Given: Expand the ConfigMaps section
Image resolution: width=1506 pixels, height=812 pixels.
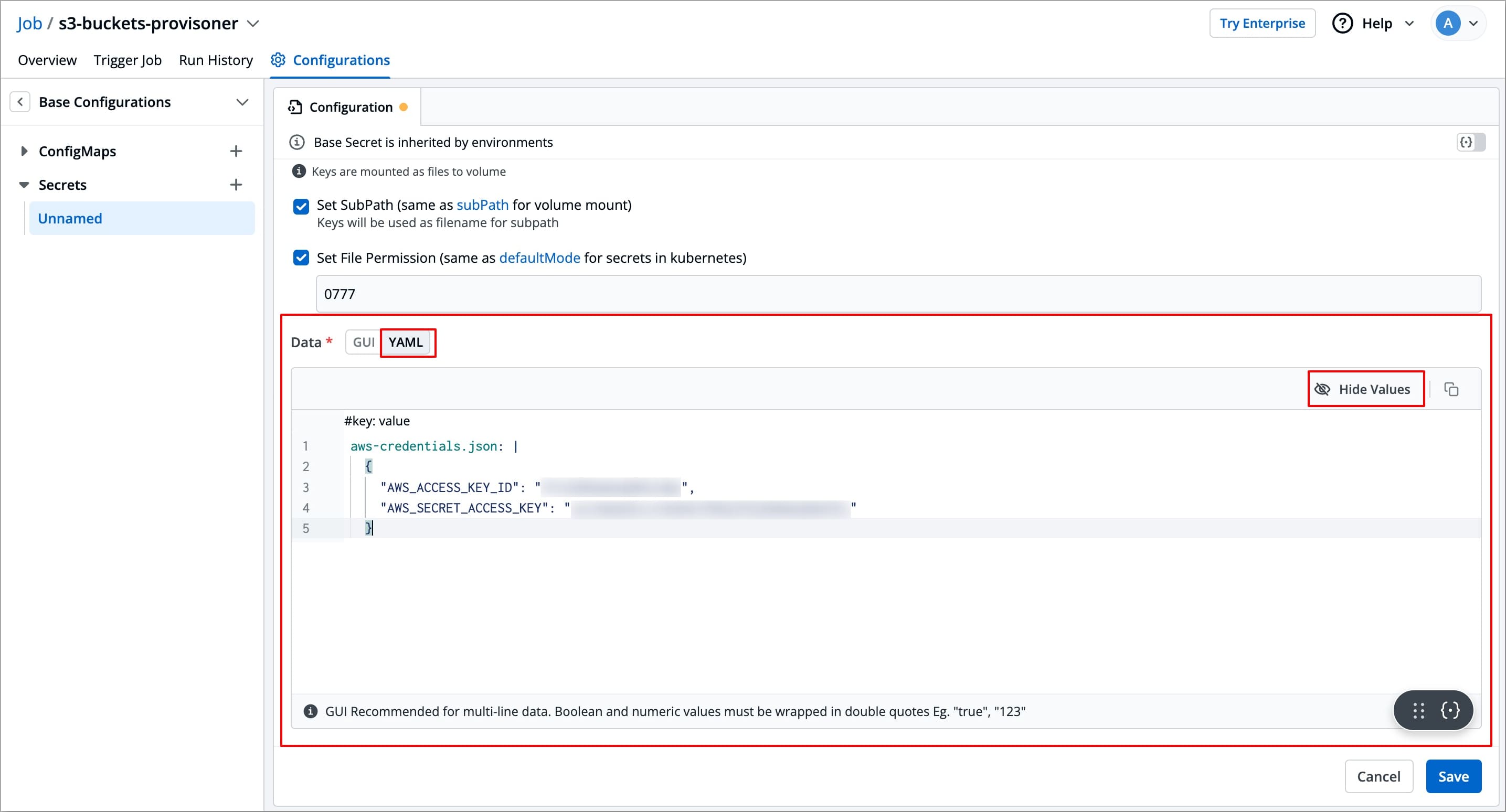Looking at the screenshot, I should point(24,151).
